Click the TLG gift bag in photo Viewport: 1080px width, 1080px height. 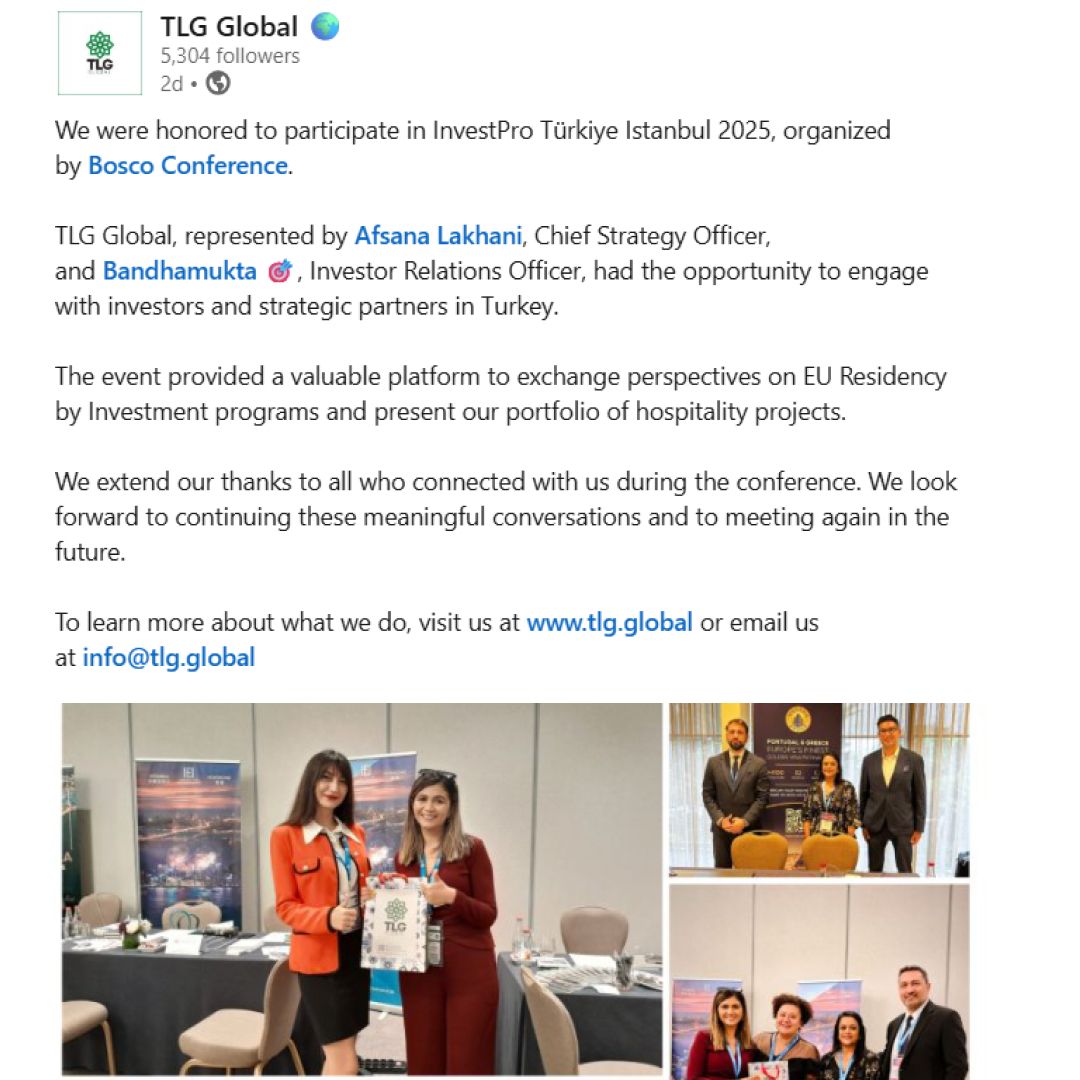click(x=395, y=925)
